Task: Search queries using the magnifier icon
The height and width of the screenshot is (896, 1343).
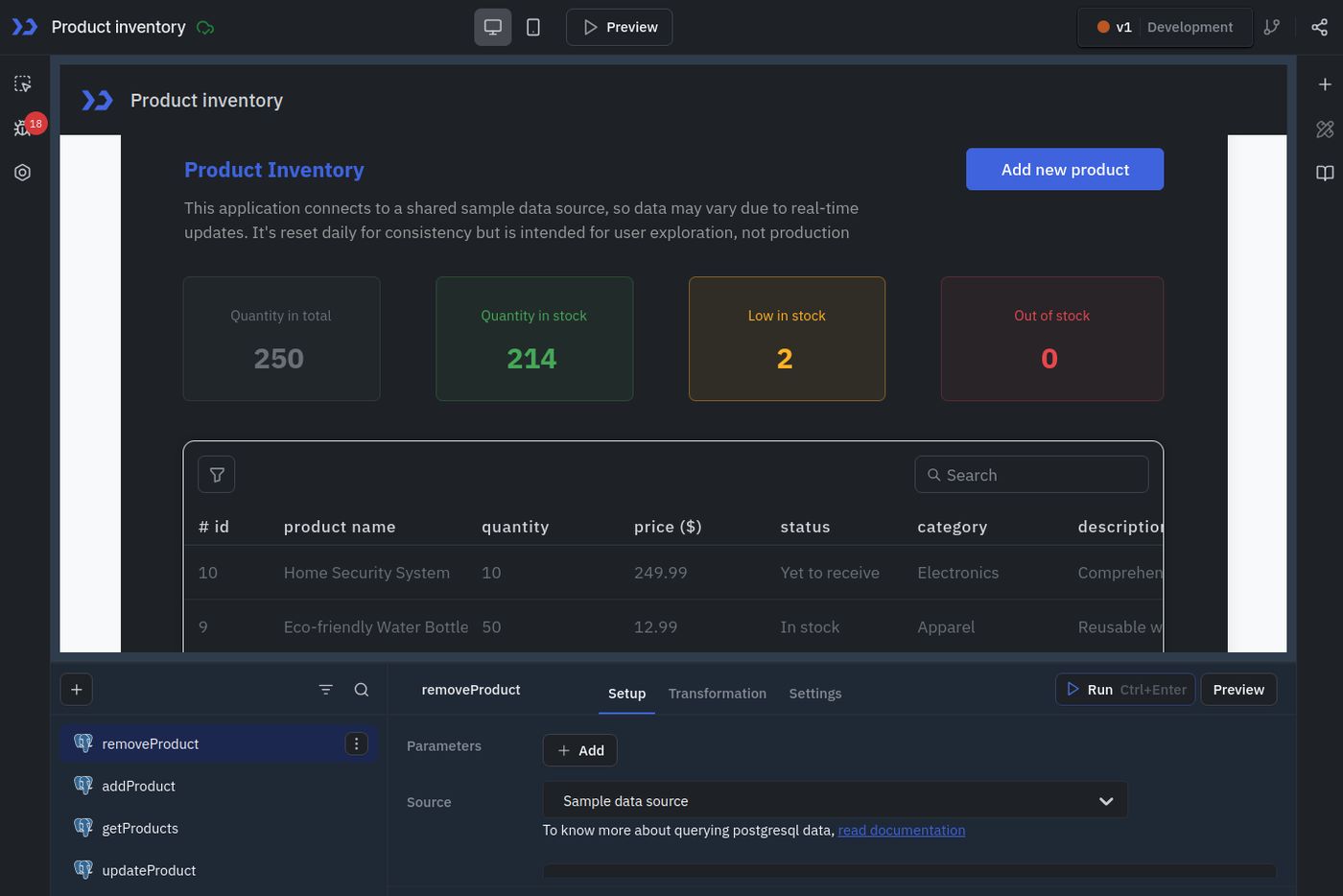Action: (x=362, y=690)
